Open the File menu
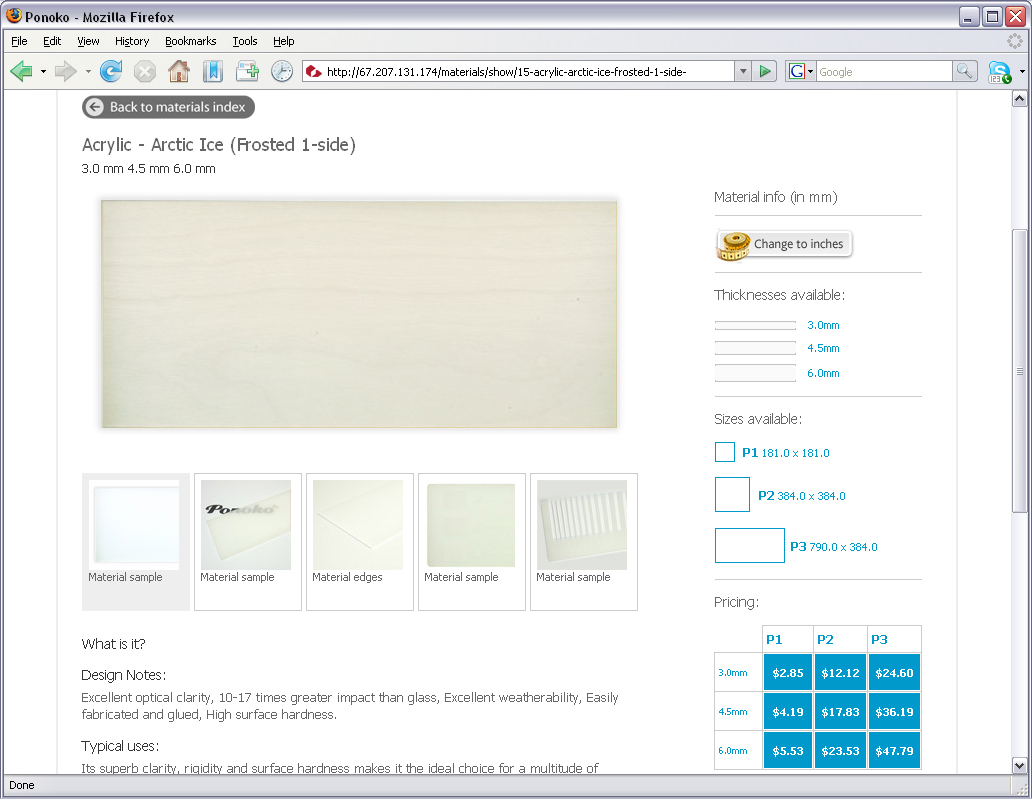The image size is (1032, 800). pyautogui.click(x=19, y=41)
